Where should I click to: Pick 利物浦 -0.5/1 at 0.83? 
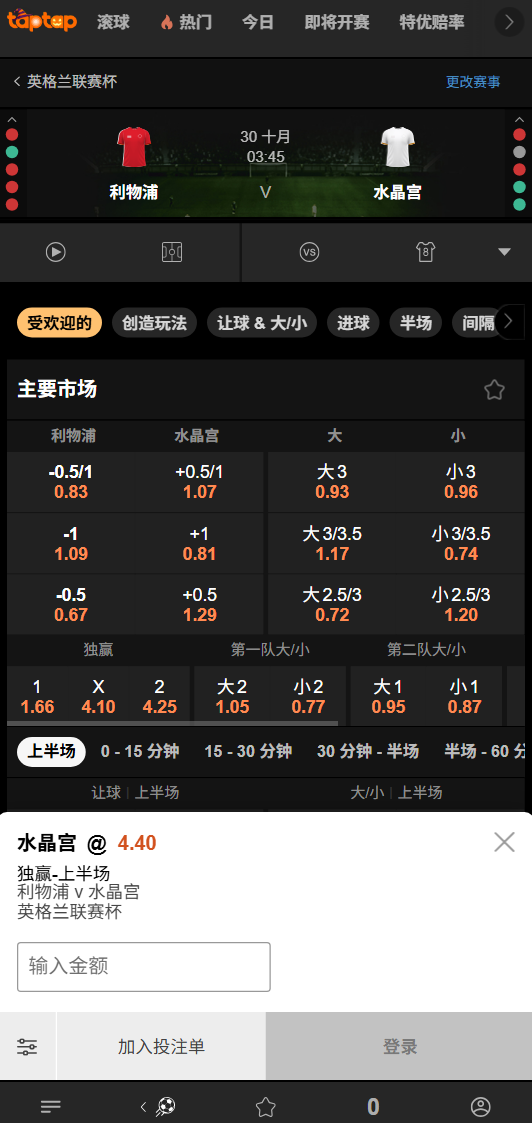coord(71,482)
